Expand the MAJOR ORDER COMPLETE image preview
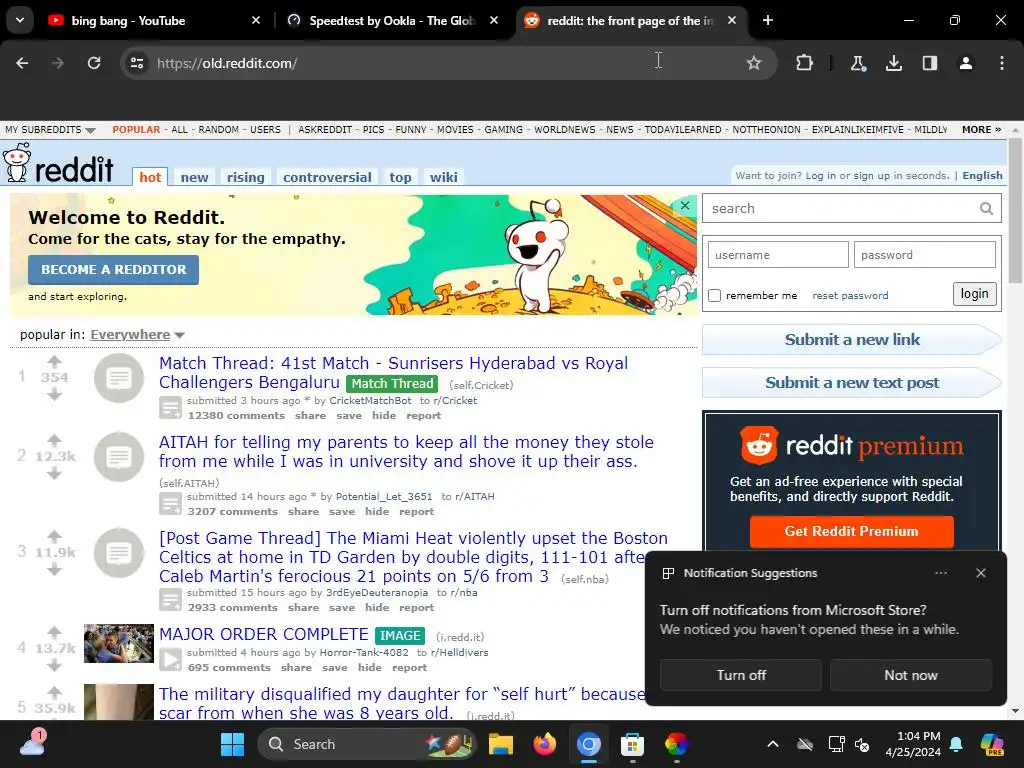 point(170,660)
